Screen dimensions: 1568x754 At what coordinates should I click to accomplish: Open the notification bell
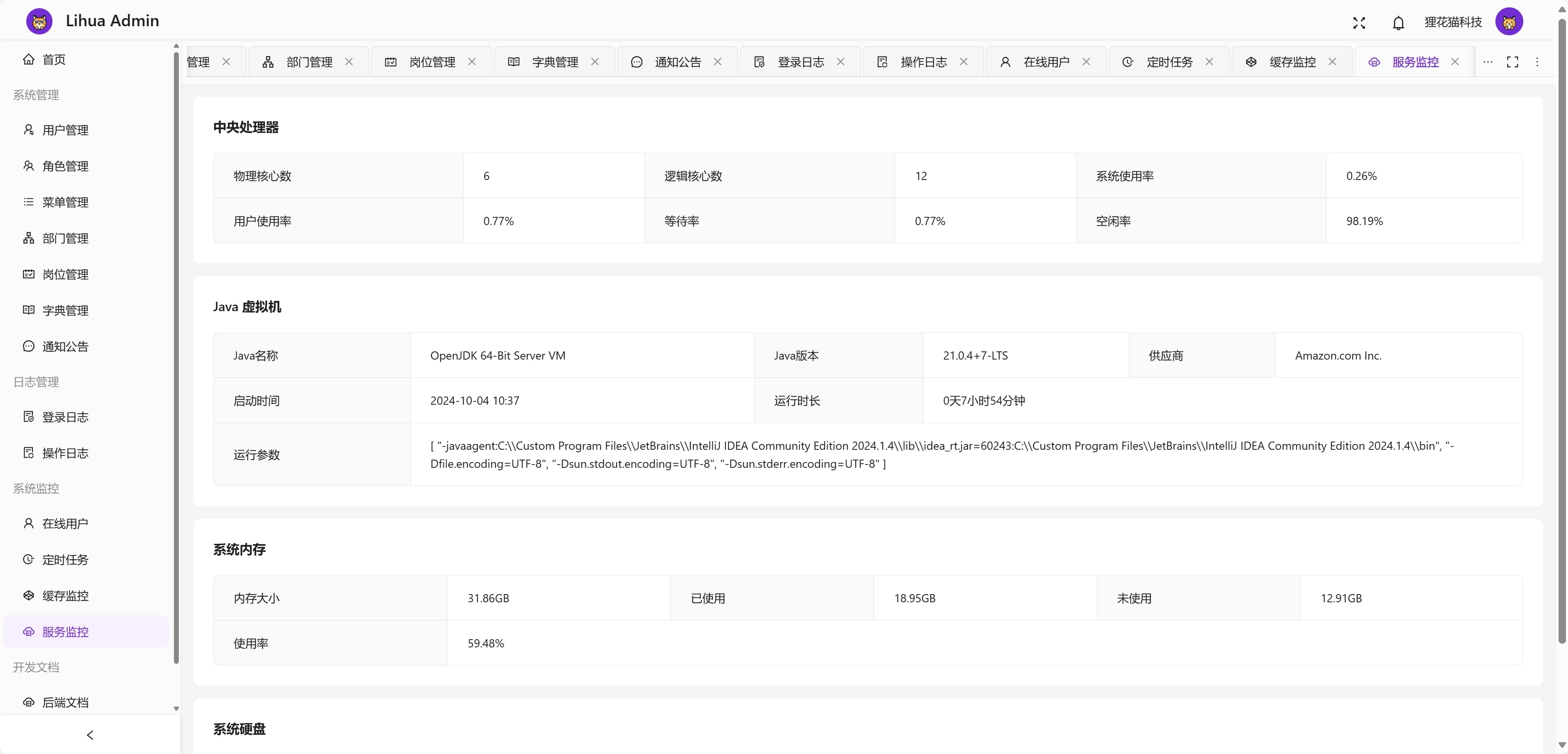click(1399, 23)
